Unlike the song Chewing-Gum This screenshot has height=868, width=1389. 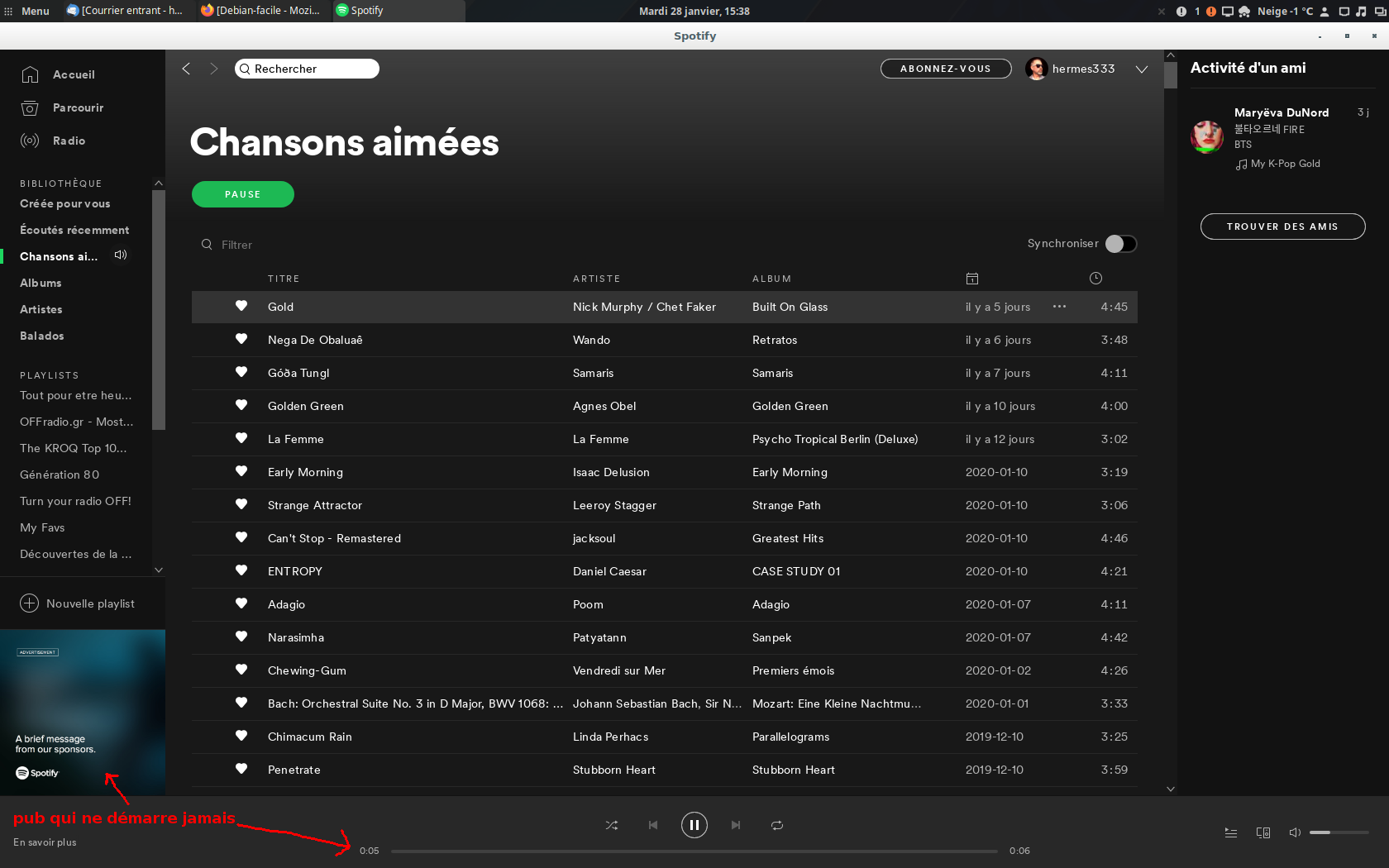coord(241,670)
